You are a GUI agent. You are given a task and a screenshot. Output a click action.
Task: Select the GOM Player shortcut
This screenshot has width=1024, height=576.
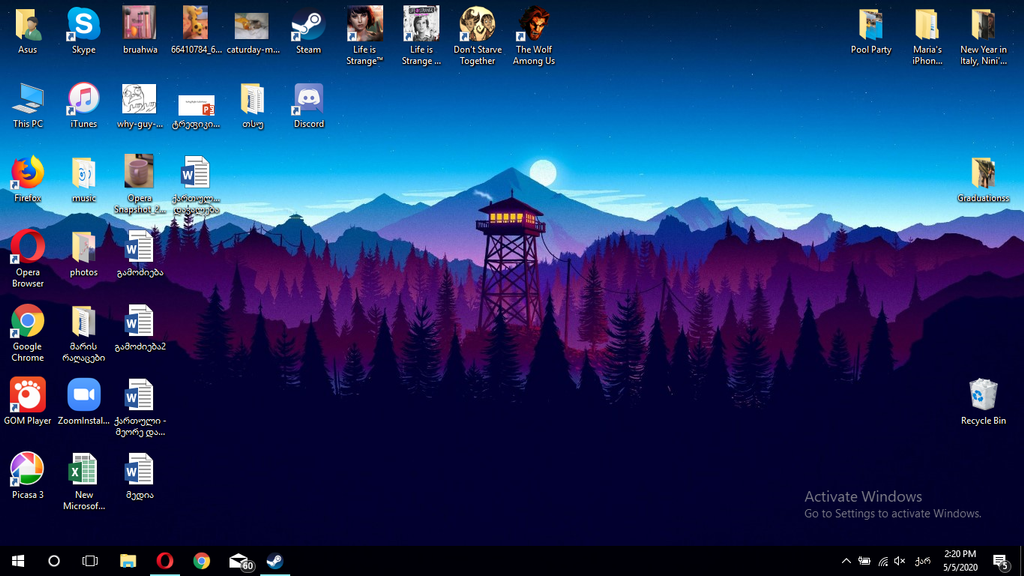tap(27, 402)
